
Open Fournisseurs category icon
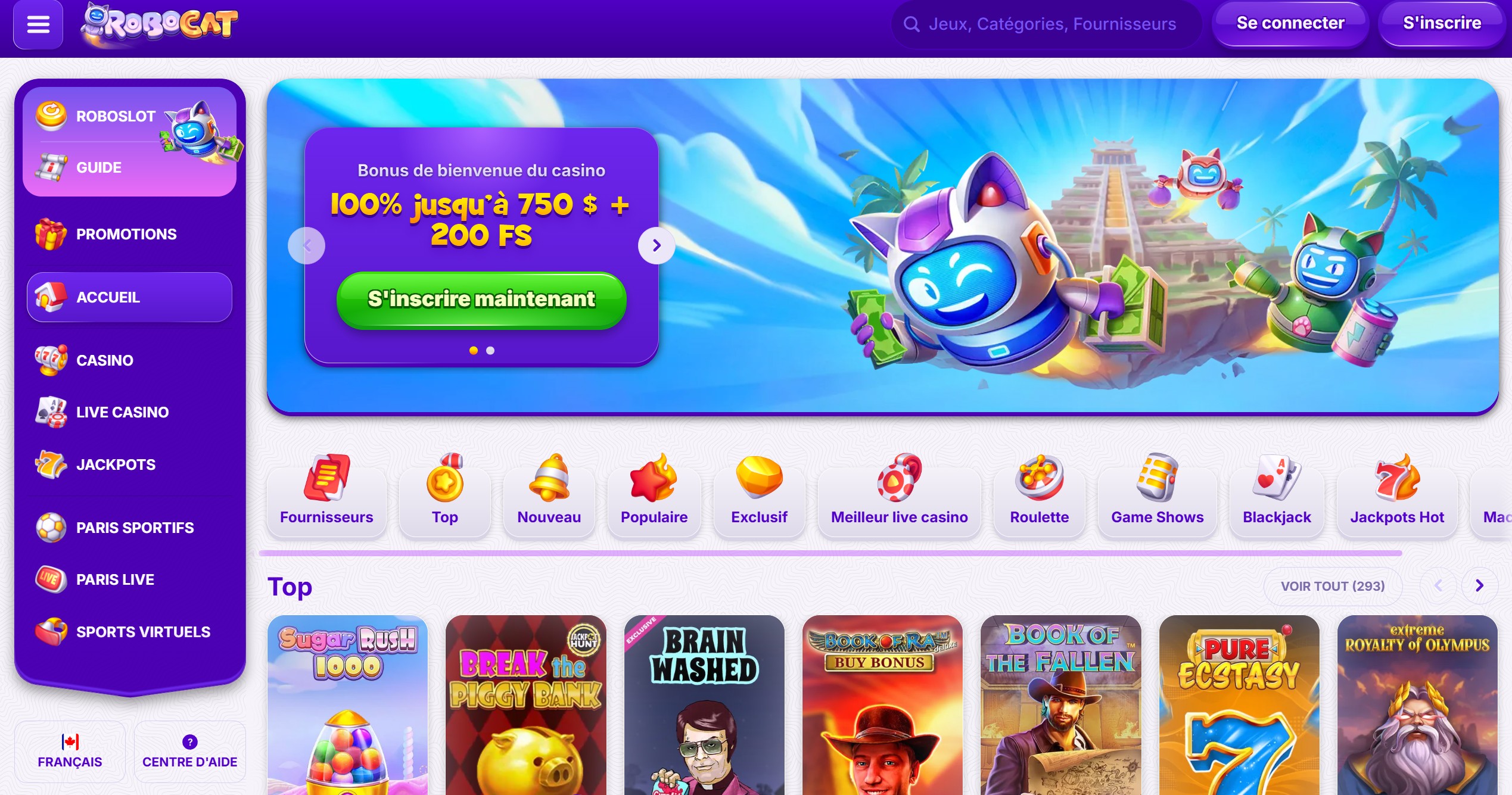pyautogui.click(x=326, y=478)
